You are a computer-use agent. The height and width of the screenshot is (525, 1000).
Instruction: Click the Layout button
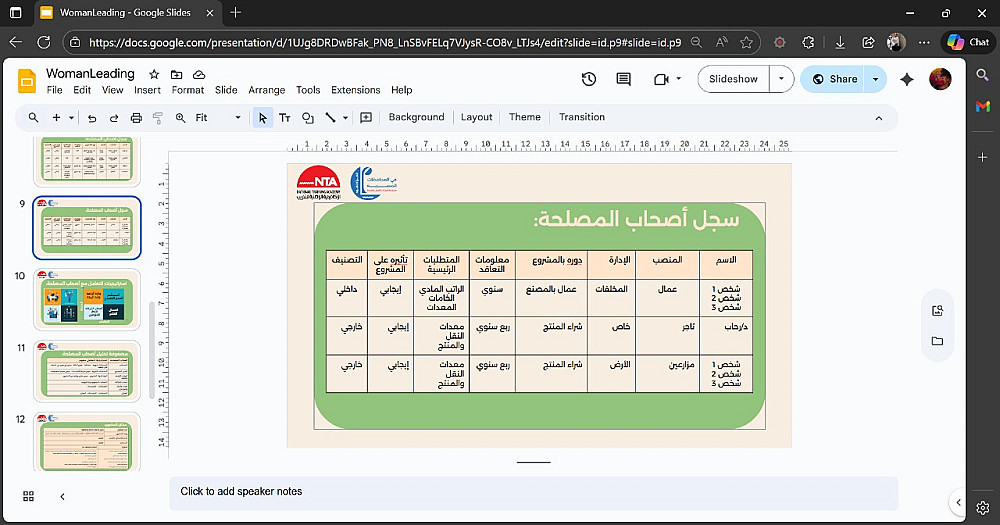[x=476, y=117]
